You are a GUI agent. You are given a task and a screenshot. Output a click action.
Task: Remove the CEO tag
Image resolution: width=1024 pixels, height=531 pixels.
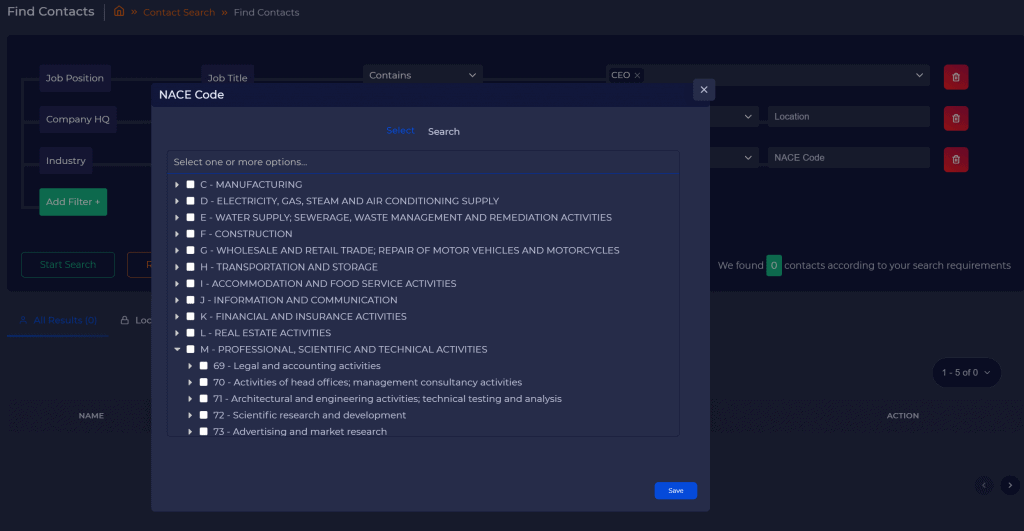tap(637, 75)
